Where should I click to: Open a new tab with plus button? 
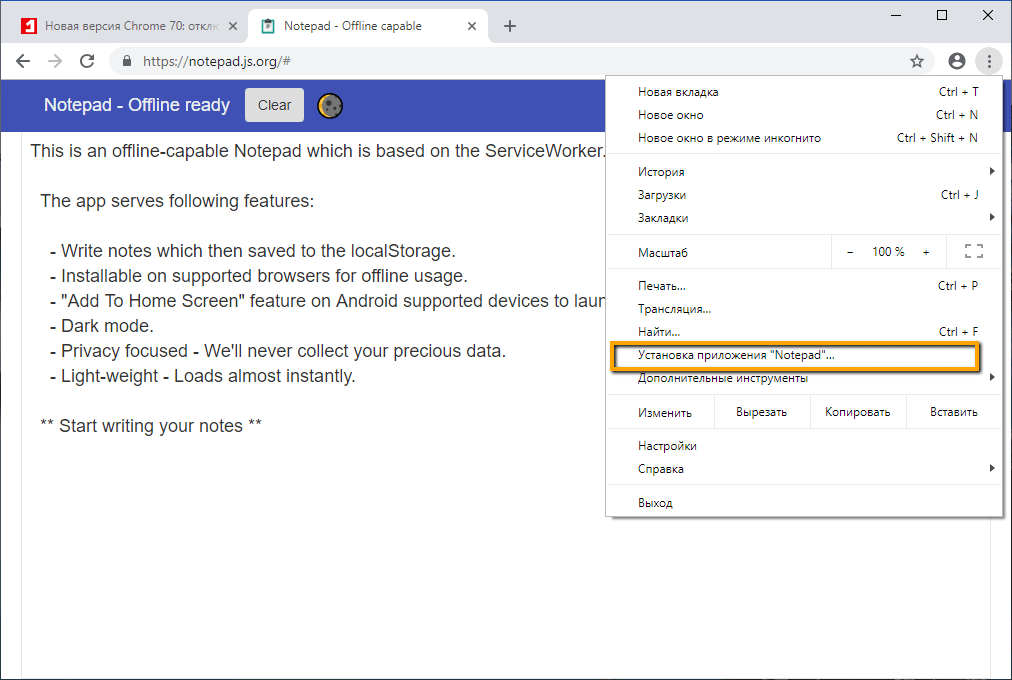click(510, 26)
